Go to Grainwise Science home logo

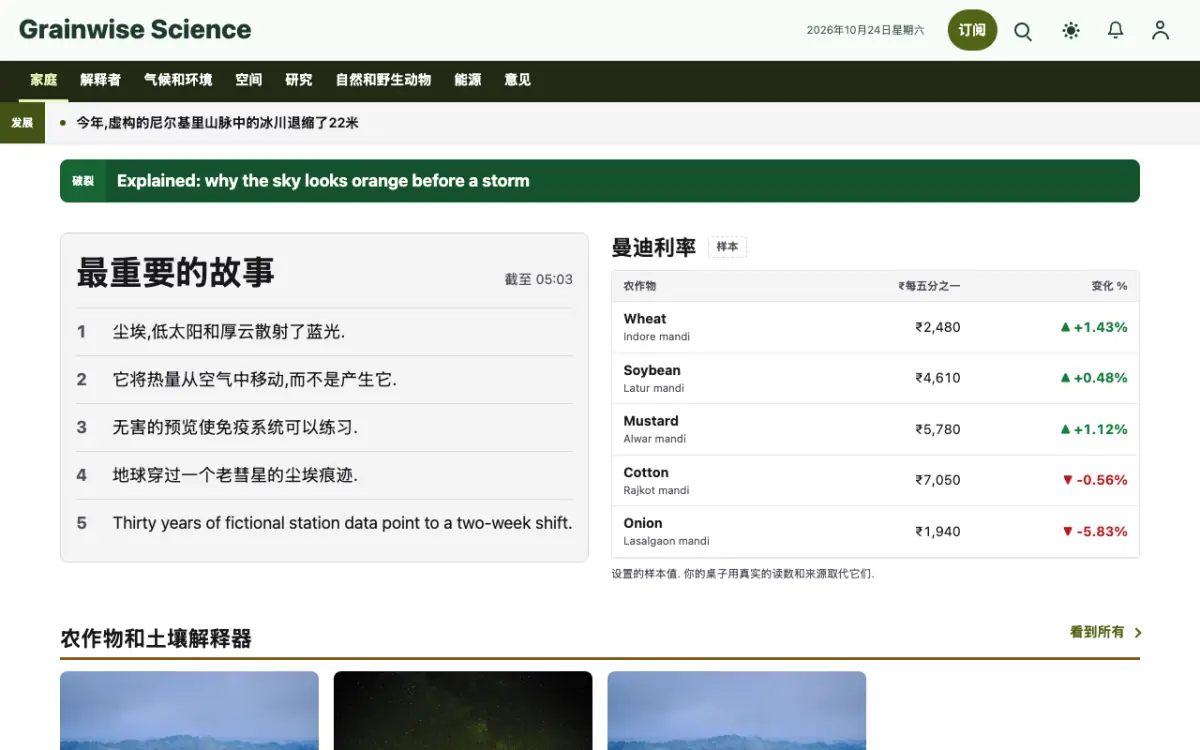[x=135, y=30]
